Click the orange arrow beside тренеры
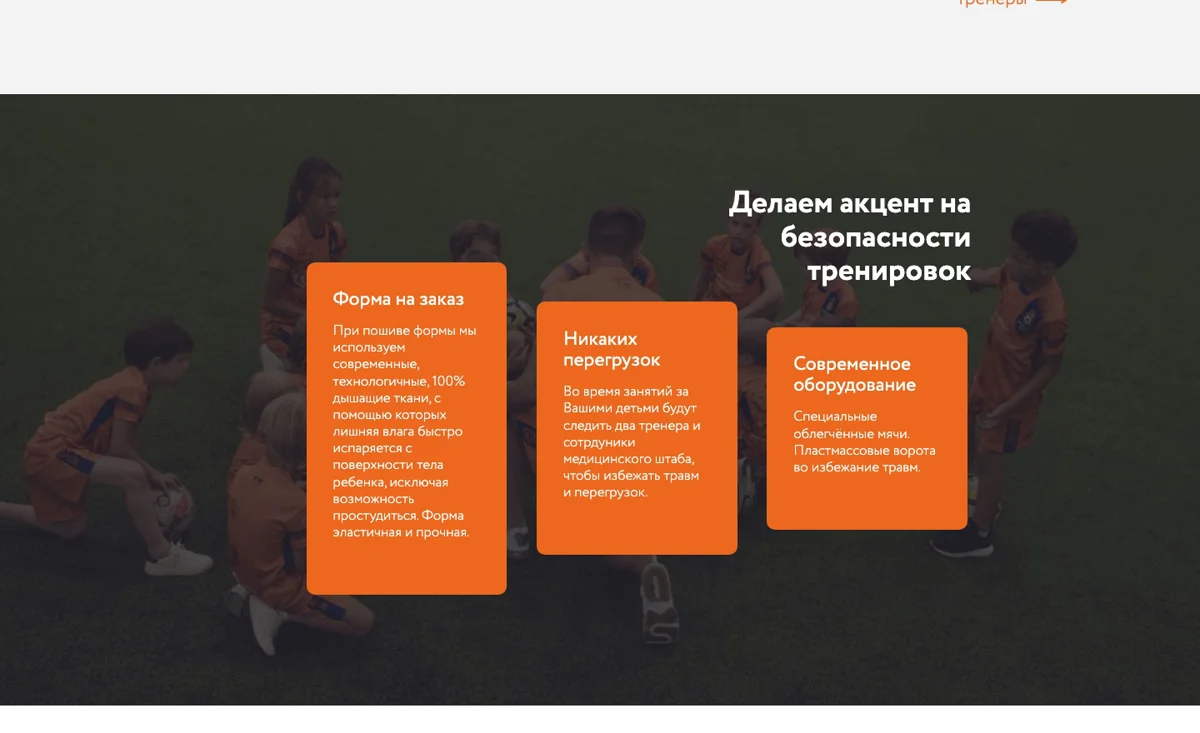The image size is (1200, 733). tap(1051, 2)
